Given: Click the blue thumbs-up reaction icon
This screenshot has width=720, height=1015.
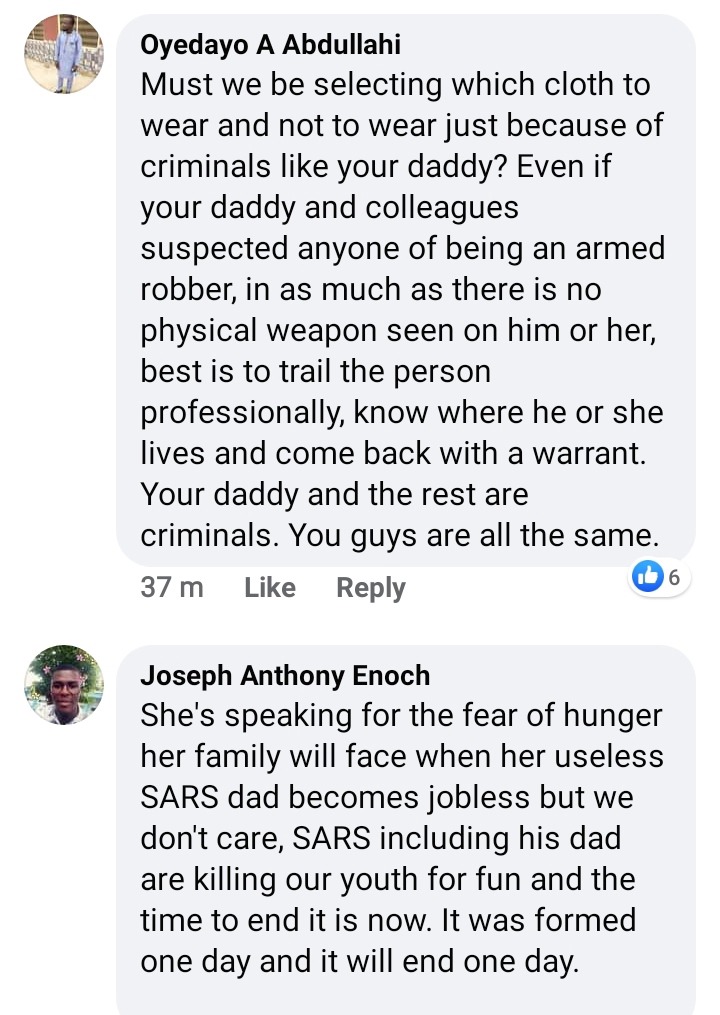Looking at the screenshot, I should (649, 576).
